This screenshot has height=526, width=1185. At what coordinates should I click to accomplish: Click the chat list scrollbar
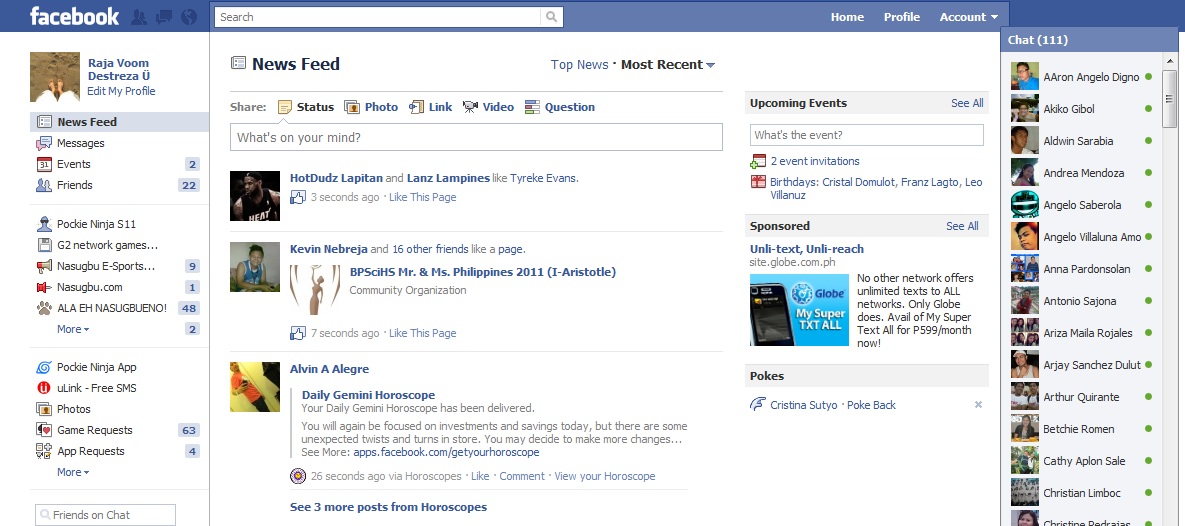point(1169,98)
